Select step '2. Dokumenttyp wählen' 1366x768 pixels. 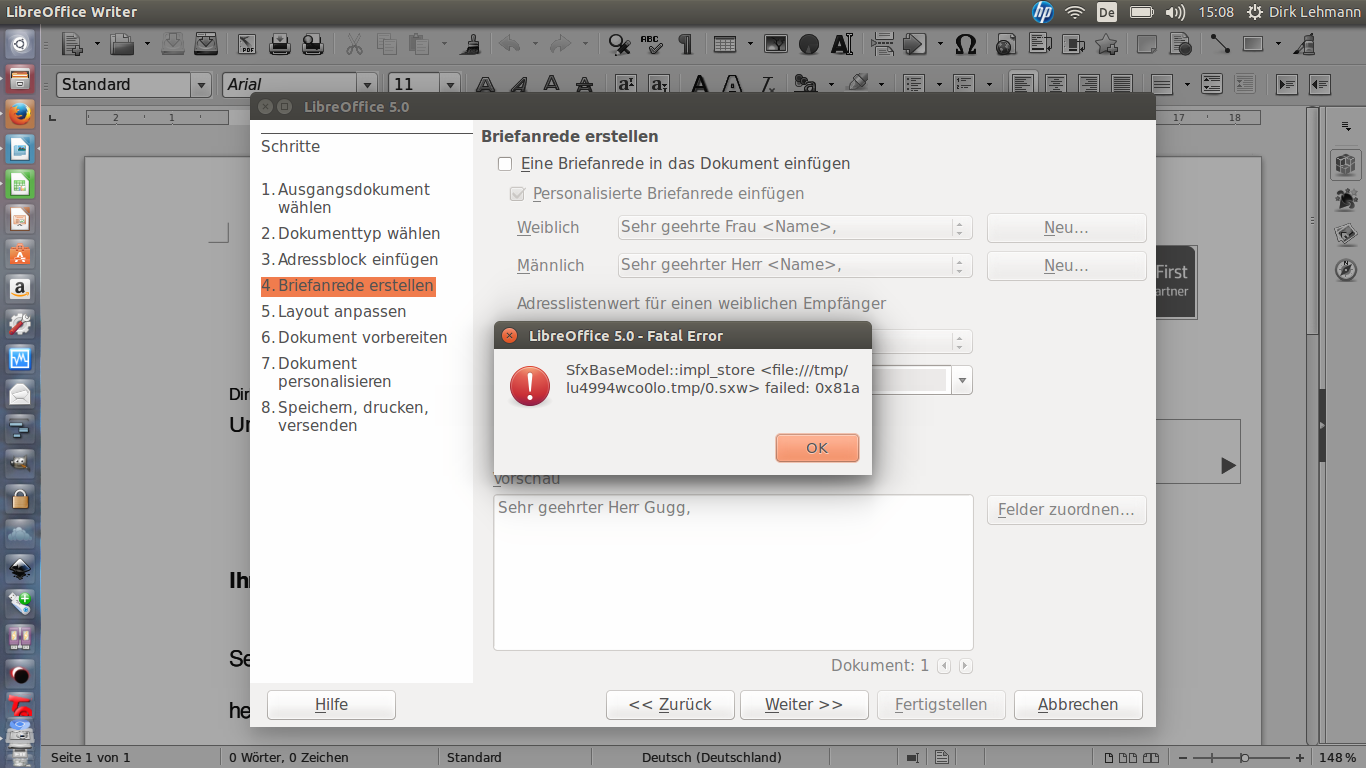[x=351, y=233]
